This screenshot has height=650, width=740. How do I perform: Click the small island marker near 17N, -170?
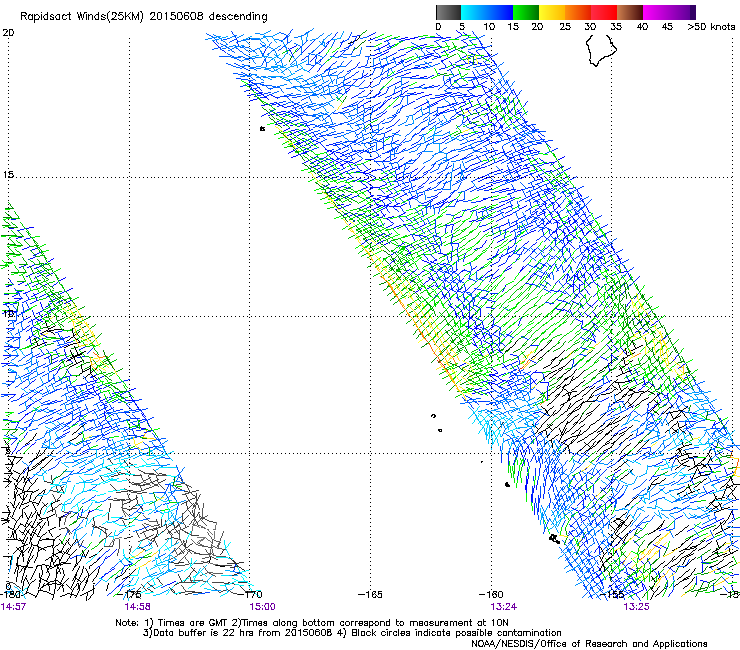(x=262, y=128)
